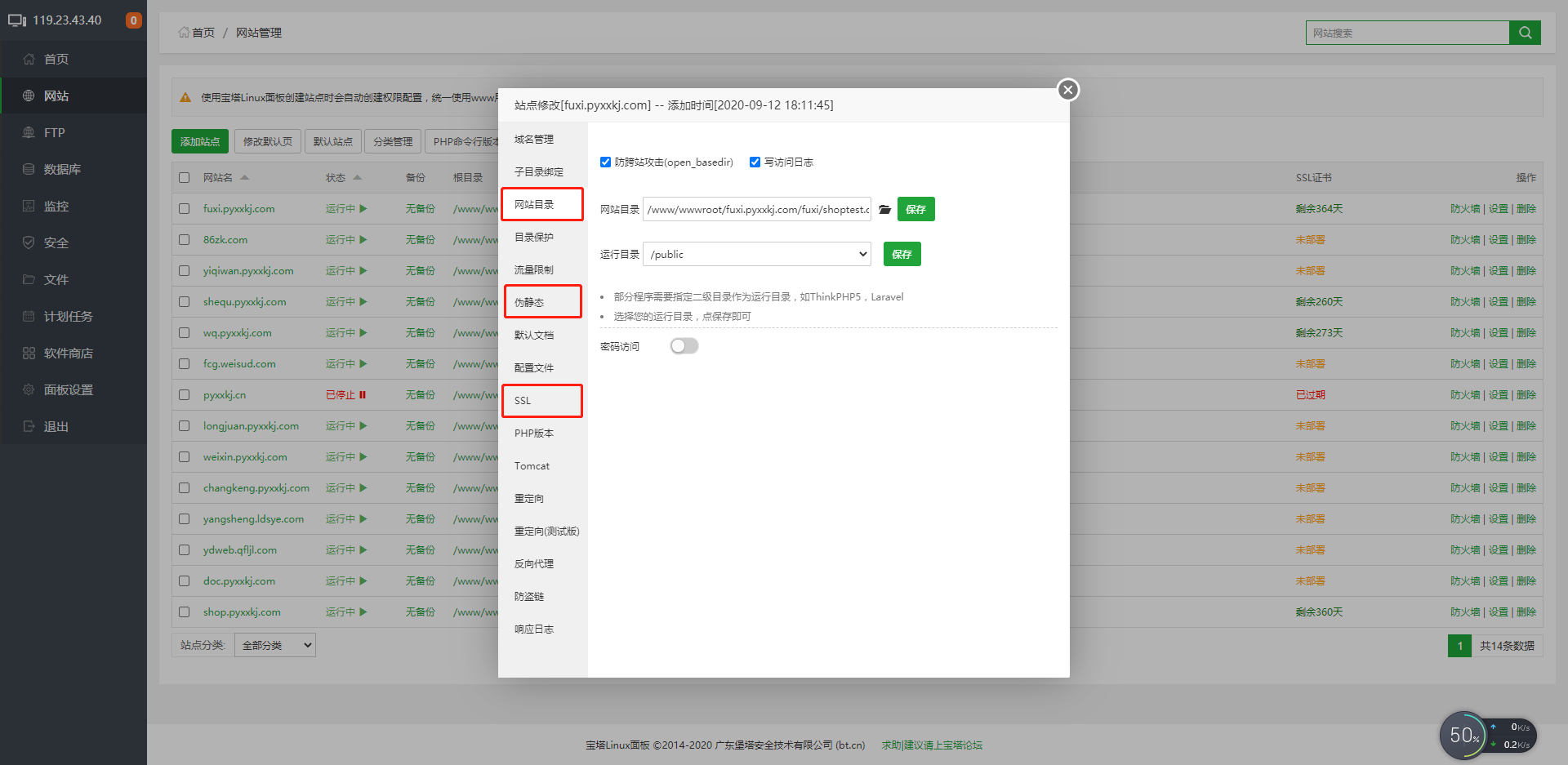Save the 运行目录 setting
The image size is (1568, 765).
[x=902, y=254]
